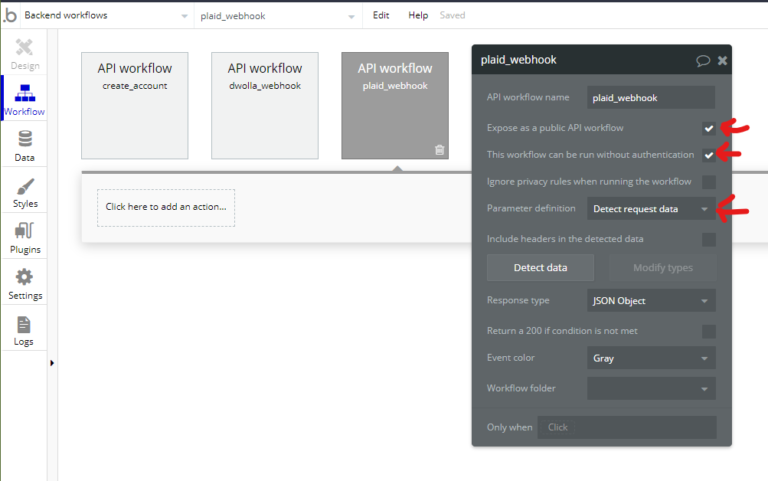
Task: Enable Include headers in detected data
Action: click(x=709, y=240)
